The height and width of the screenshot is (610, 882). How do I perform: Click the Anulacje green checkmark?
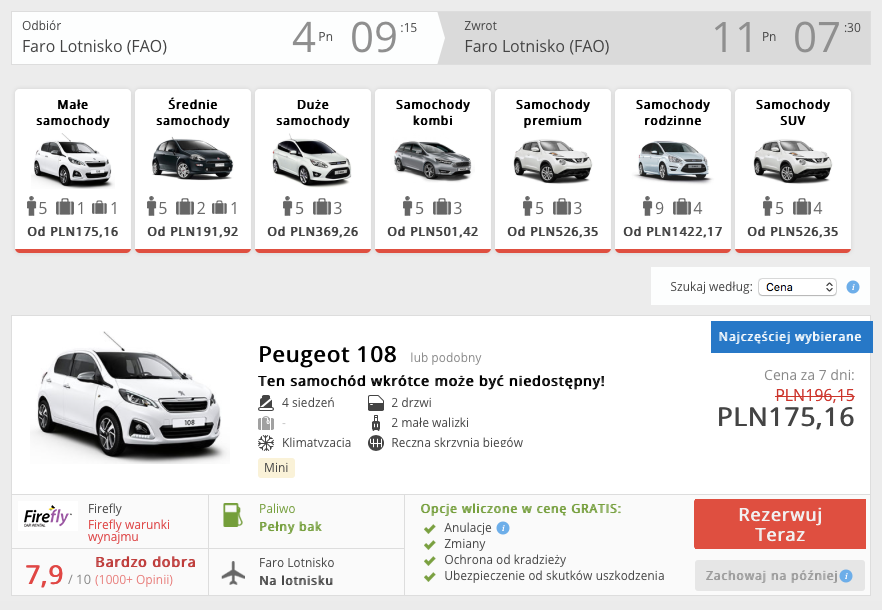pos(430,528)
